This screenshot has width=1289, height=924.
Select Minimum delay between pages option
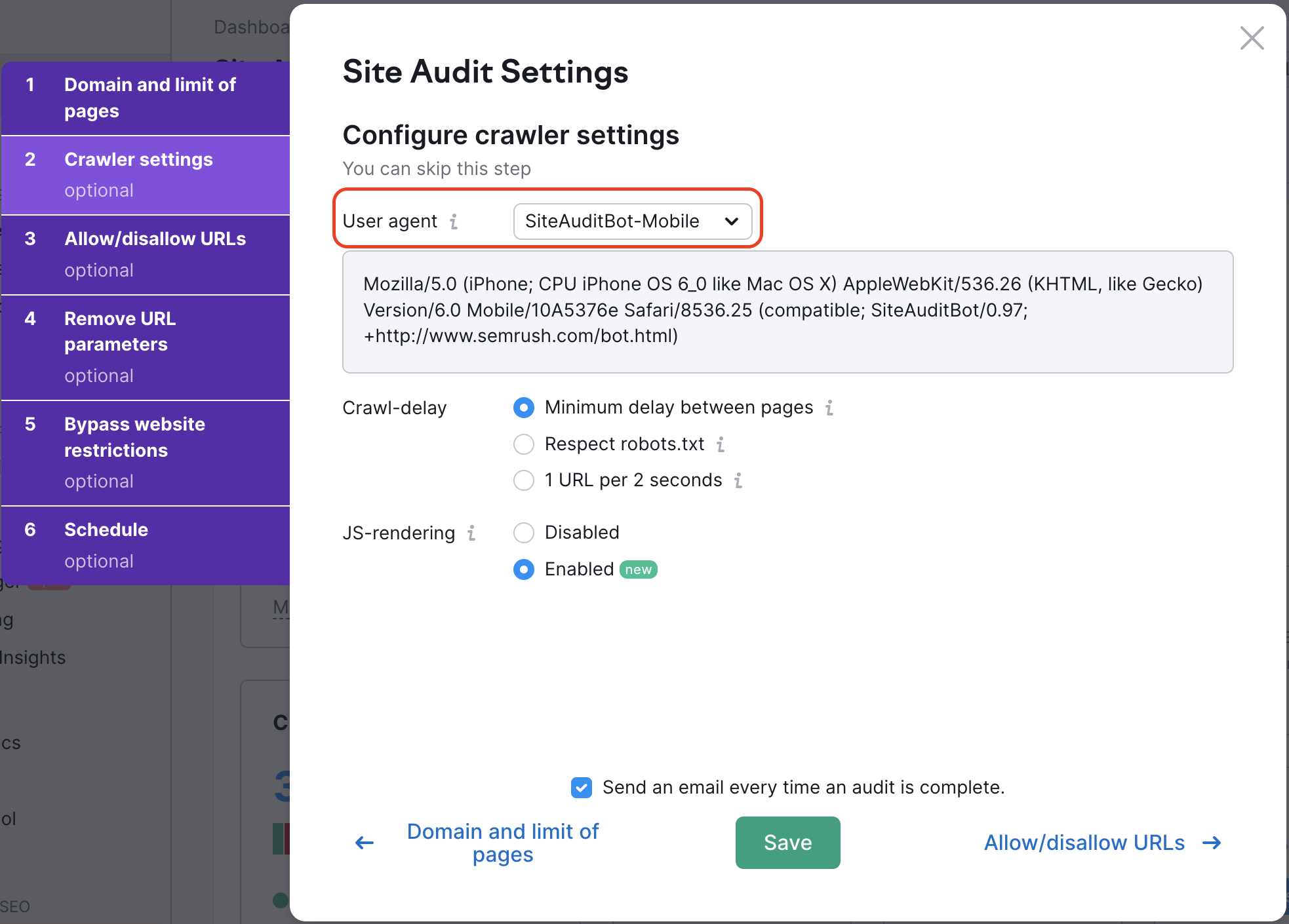click(x=524, y=408)
